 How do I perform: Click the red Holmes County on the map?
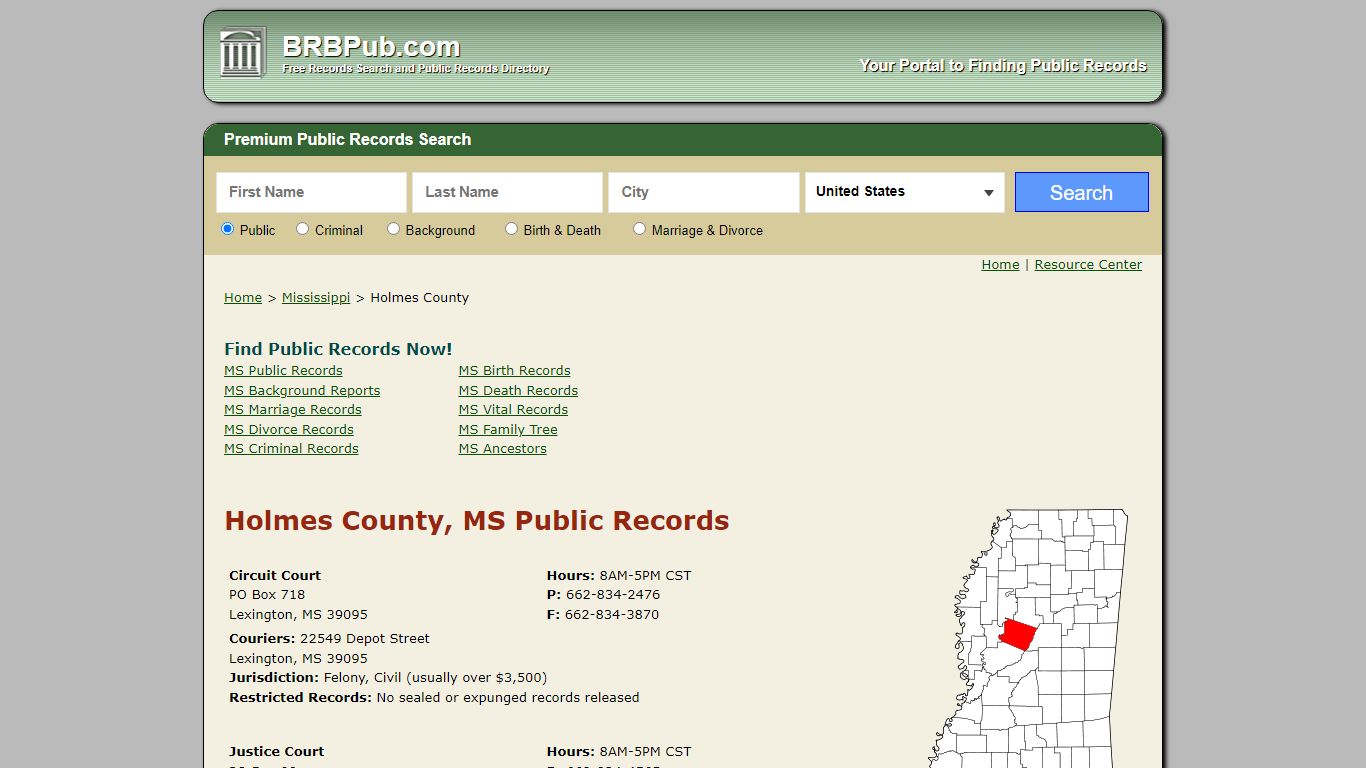1020,635
